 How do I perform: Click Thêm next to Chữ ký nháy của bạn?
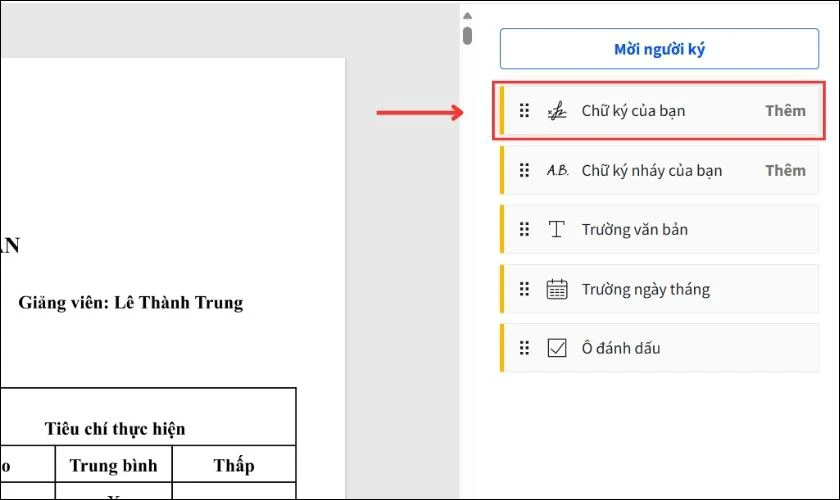click(x=785, y=170)
